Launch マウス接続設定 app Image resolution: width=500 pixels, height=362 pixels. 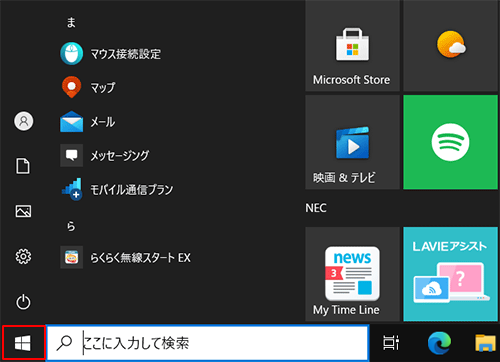pyautogui.click(x=112, y=54)
